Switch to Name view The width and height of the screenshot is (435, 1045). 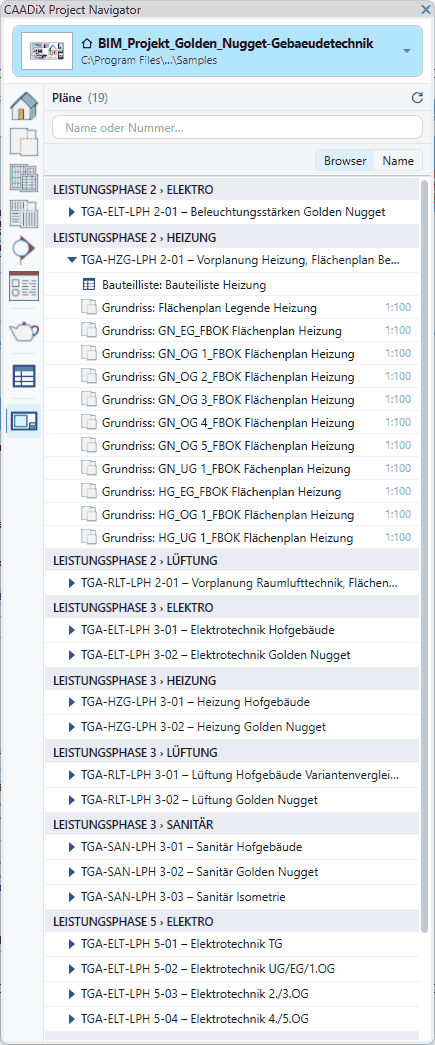pos(398,161)
